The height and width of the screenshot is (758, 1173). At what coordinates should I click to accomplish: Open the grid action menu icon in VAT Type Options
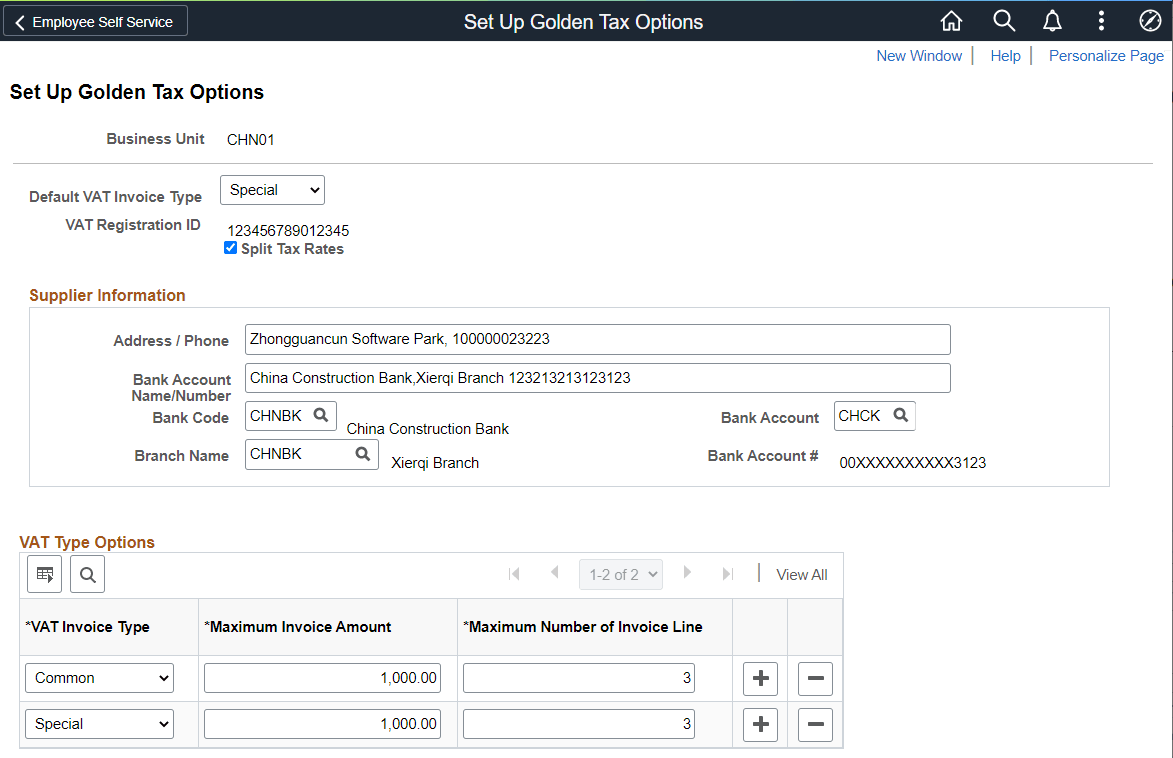[x=44, y=573]
